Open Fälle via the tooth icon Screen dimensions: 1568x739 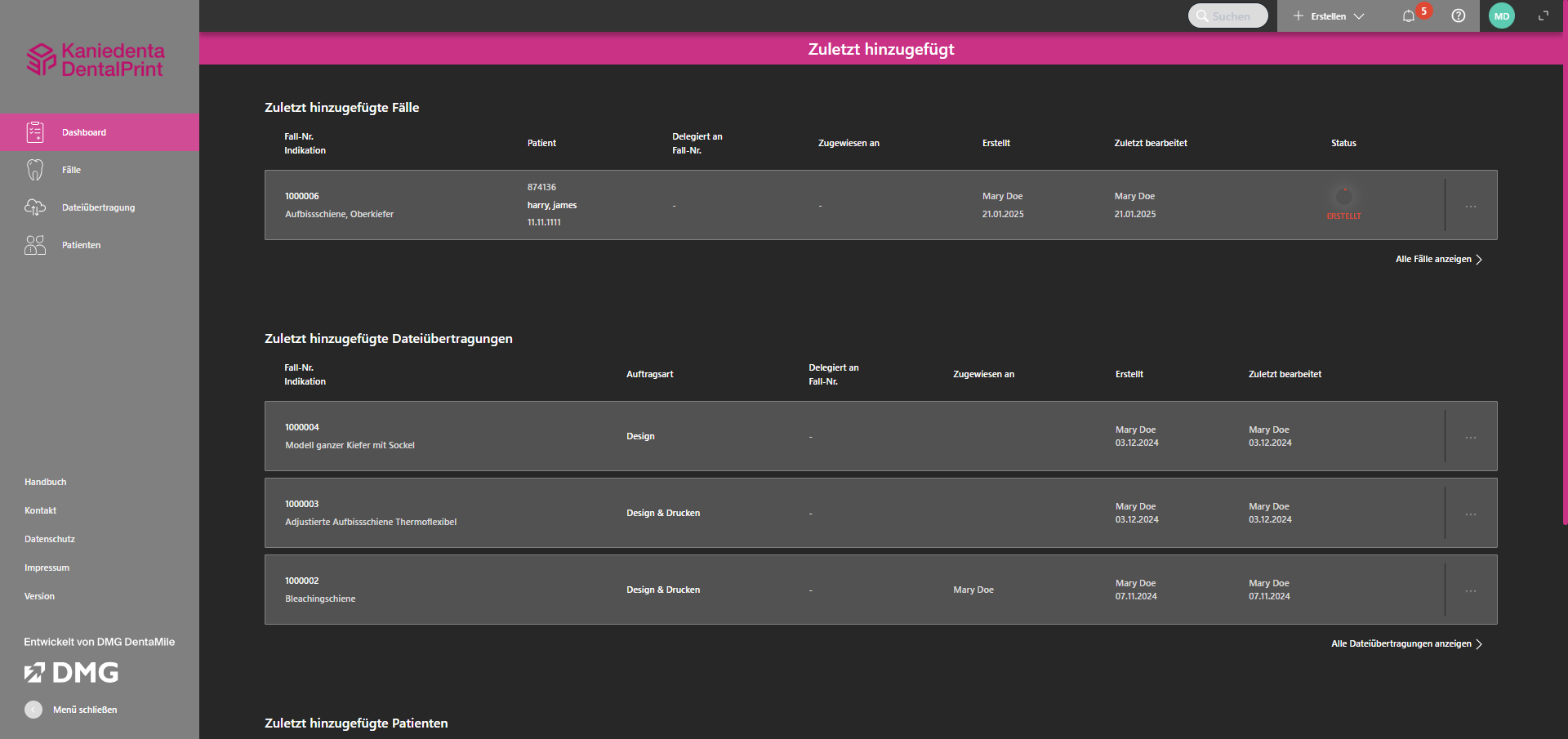pyautogui.click(x=35, y=170)
